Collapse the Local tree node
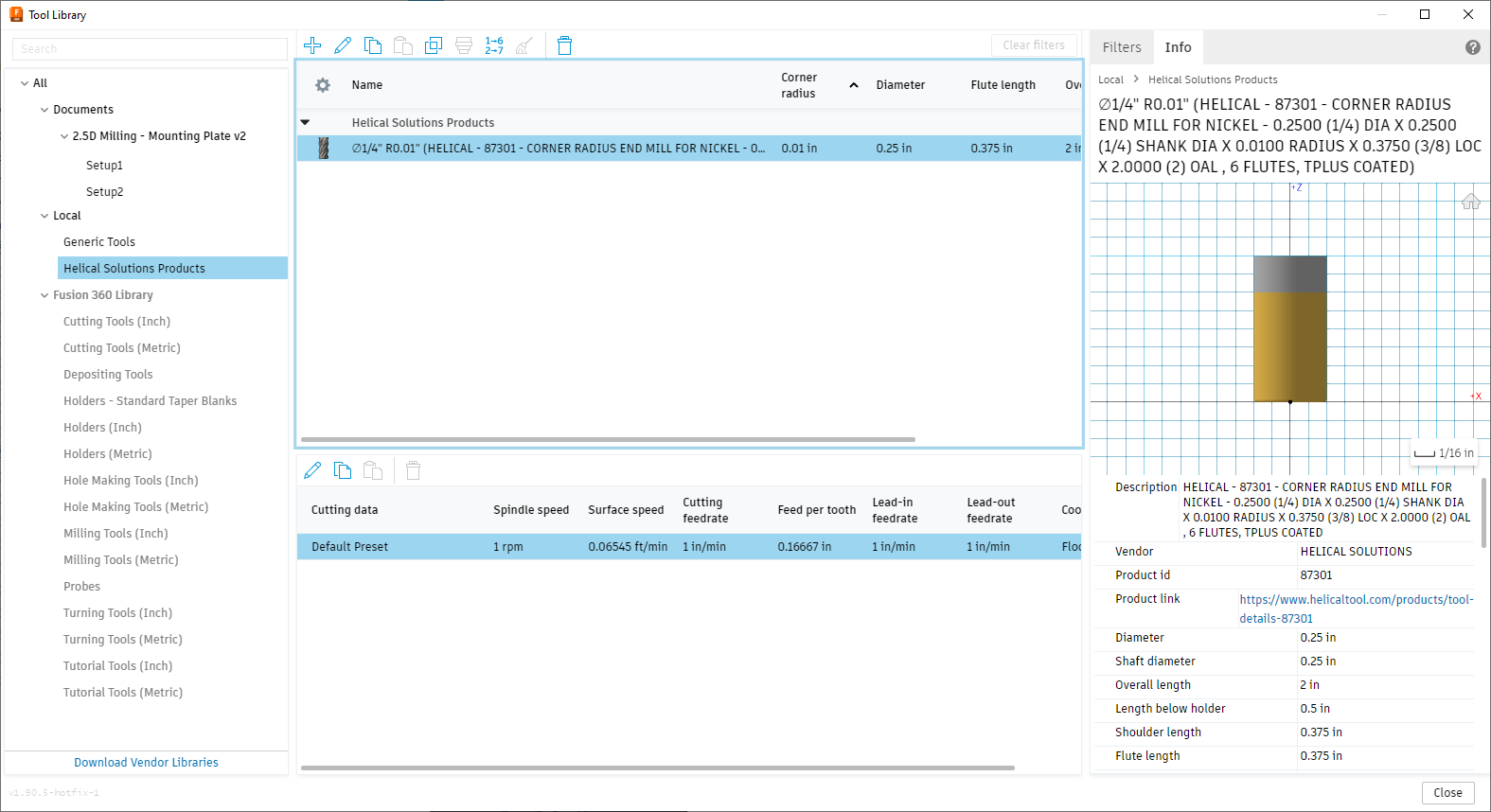The width and height of the screenshot is (1491, 812). point(44,216)
